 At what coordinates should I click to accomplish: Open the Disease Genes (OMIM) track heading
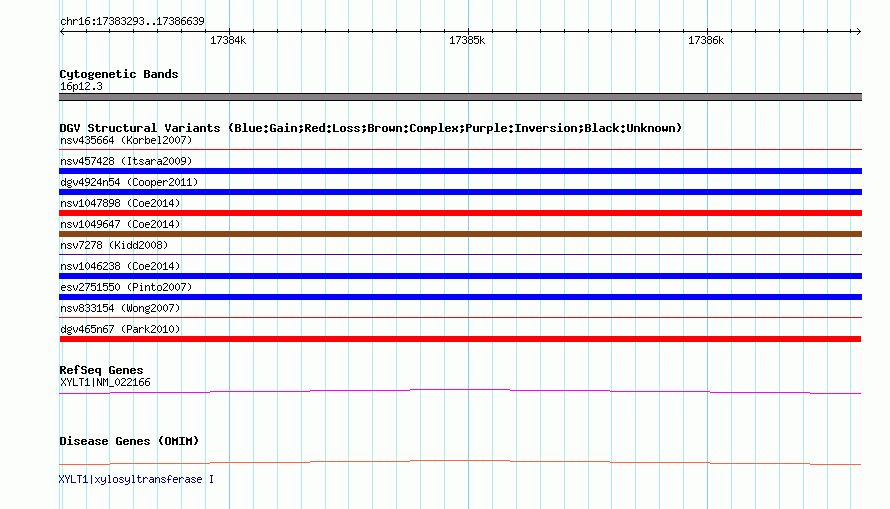pos(129,441)
